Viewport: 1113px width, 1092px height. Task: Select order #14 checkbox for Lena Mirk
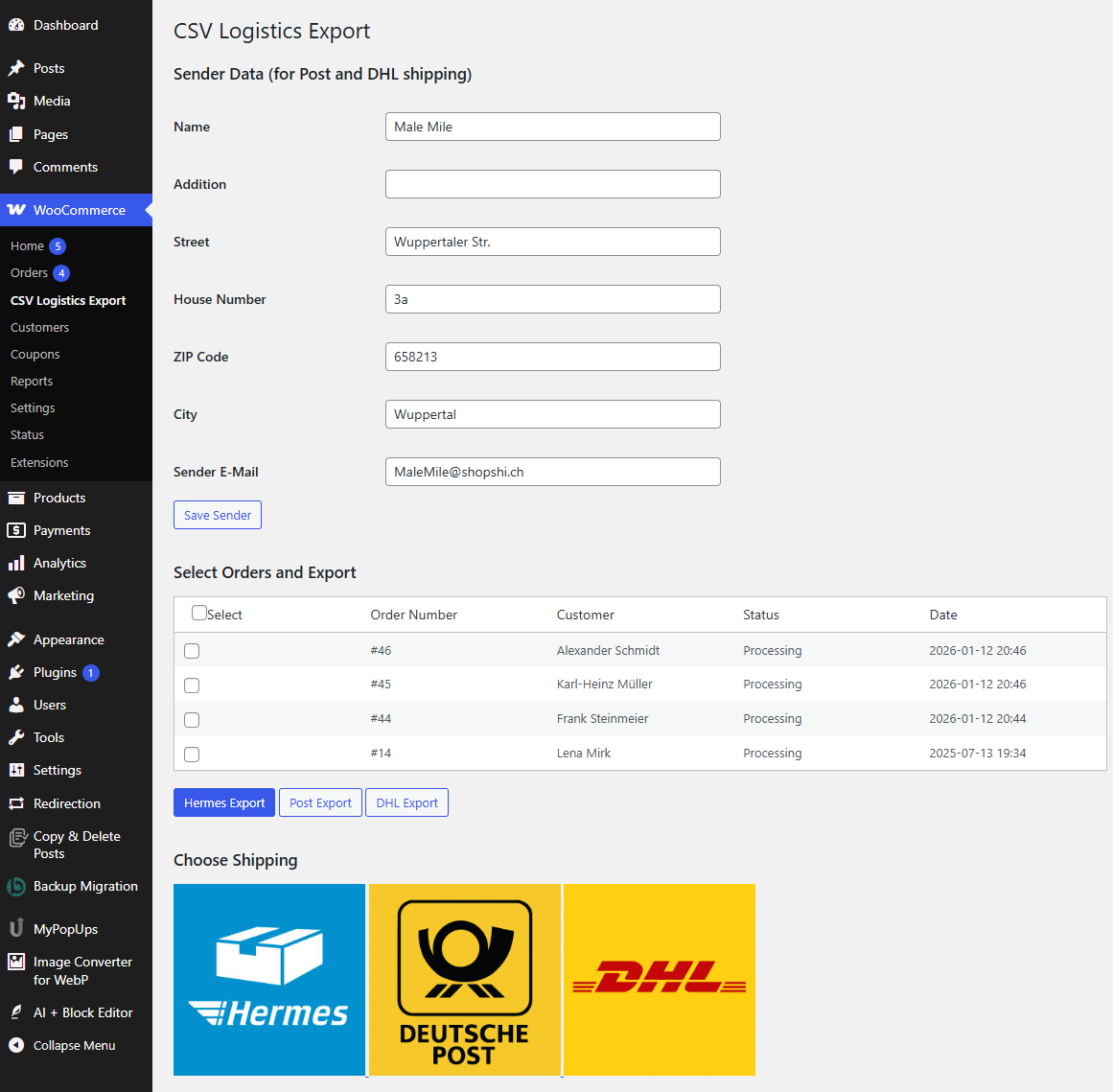coord(192,754)
